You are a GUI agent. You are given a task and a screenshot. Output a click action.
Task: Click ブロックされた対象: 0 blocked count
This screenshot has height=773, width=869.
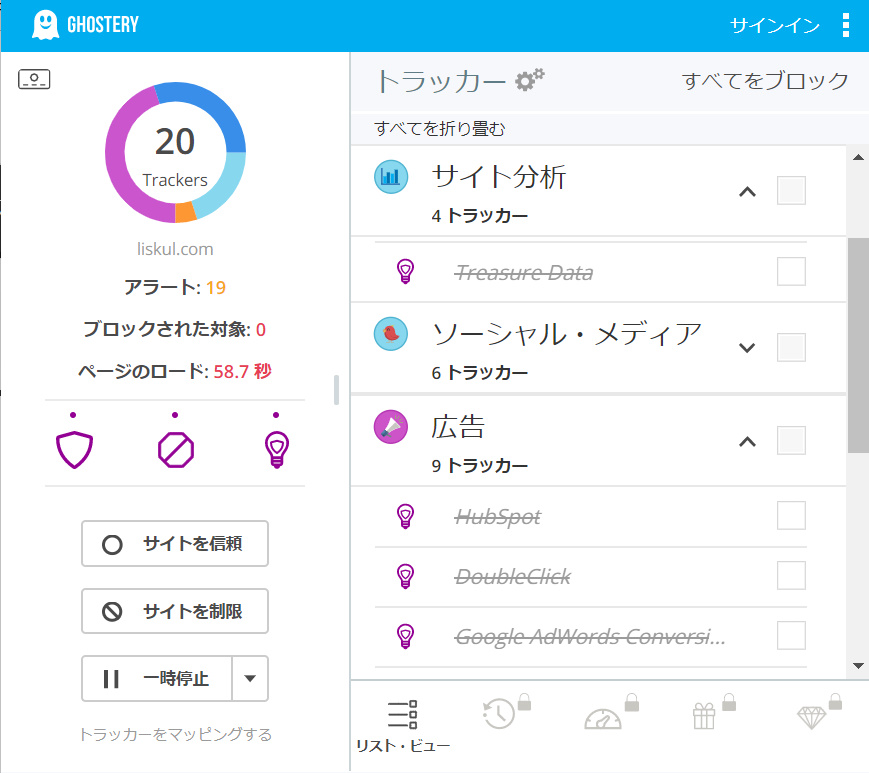[x=175, y=329]
